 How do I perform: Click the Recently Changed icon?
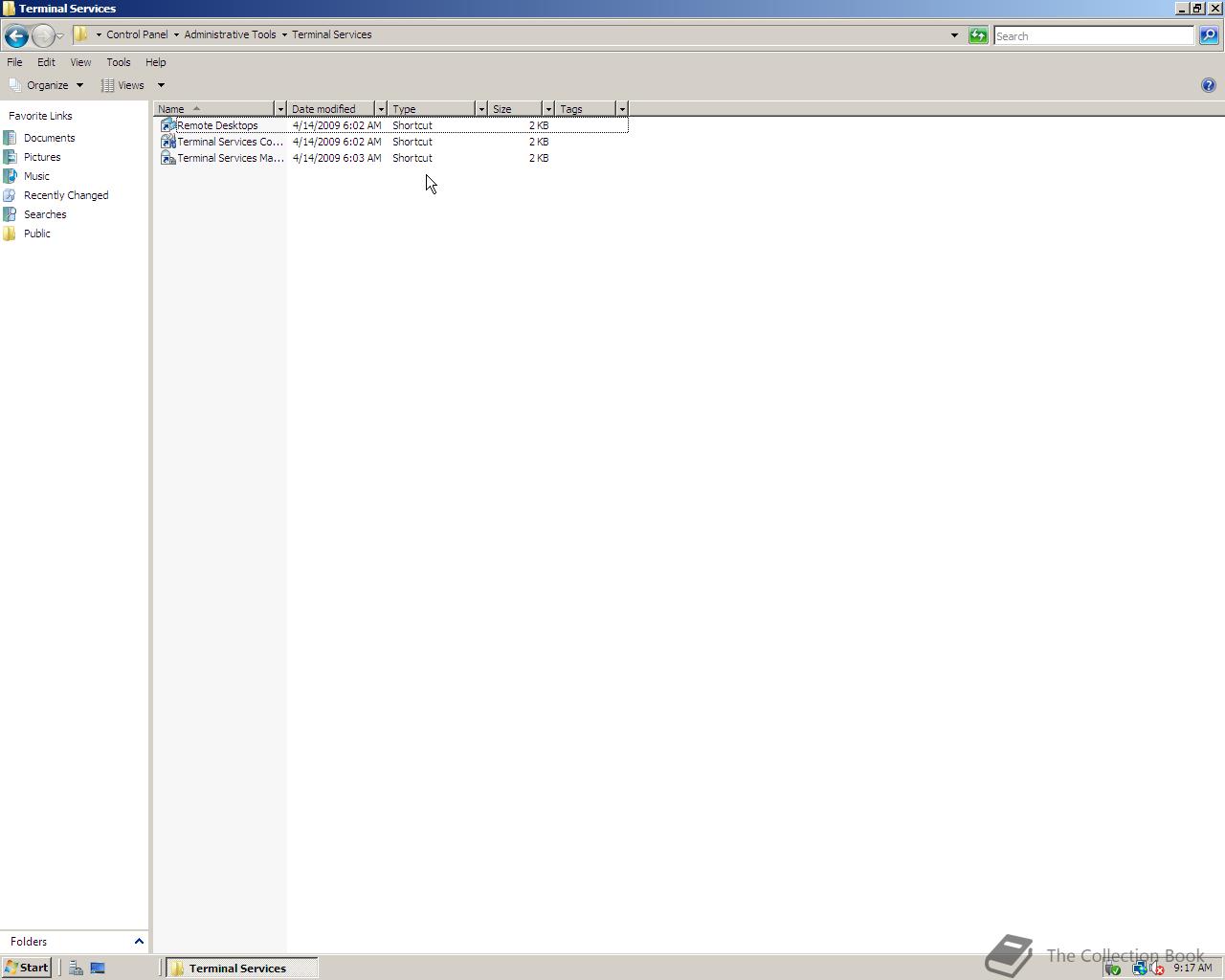(x=10, y=195)
